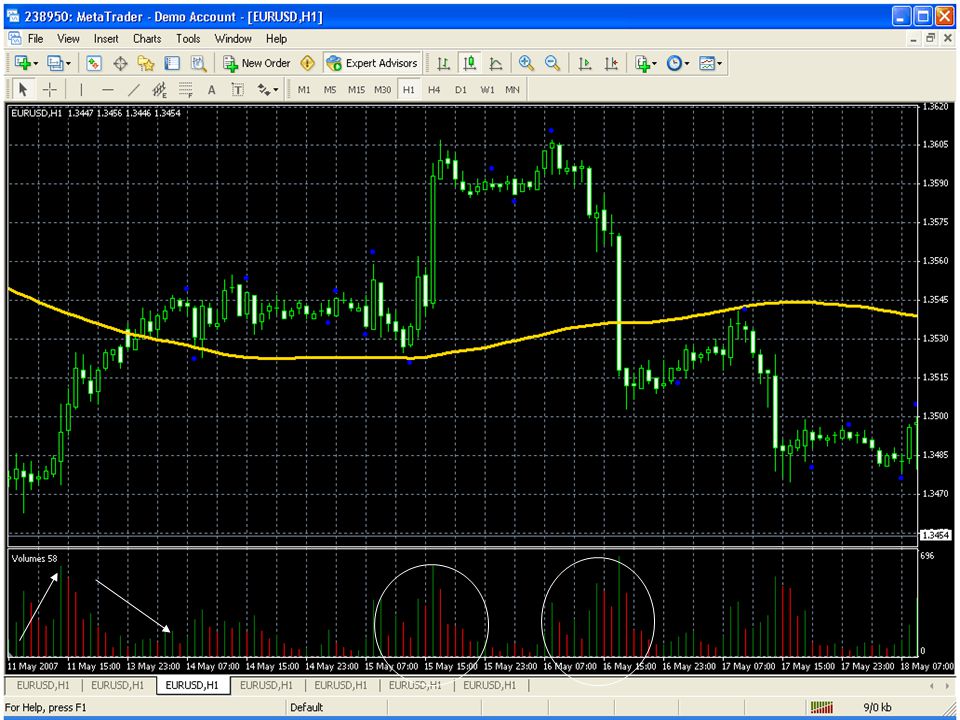Click the 1.3500 price scale label
The width and height of the screenshot is (960, 720).
tap(935, 416)
